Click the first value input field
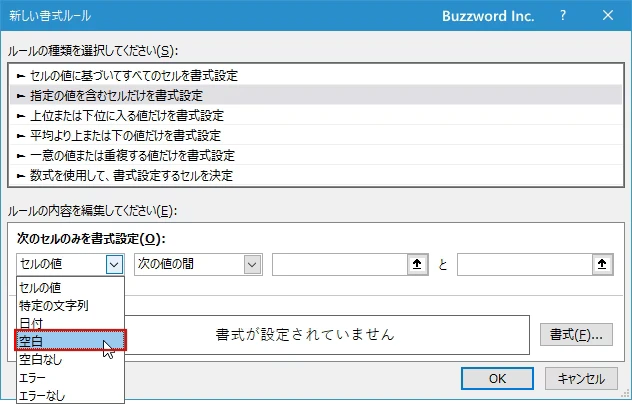632x404 pixels. pyautogui.click(x=340, y=264)
